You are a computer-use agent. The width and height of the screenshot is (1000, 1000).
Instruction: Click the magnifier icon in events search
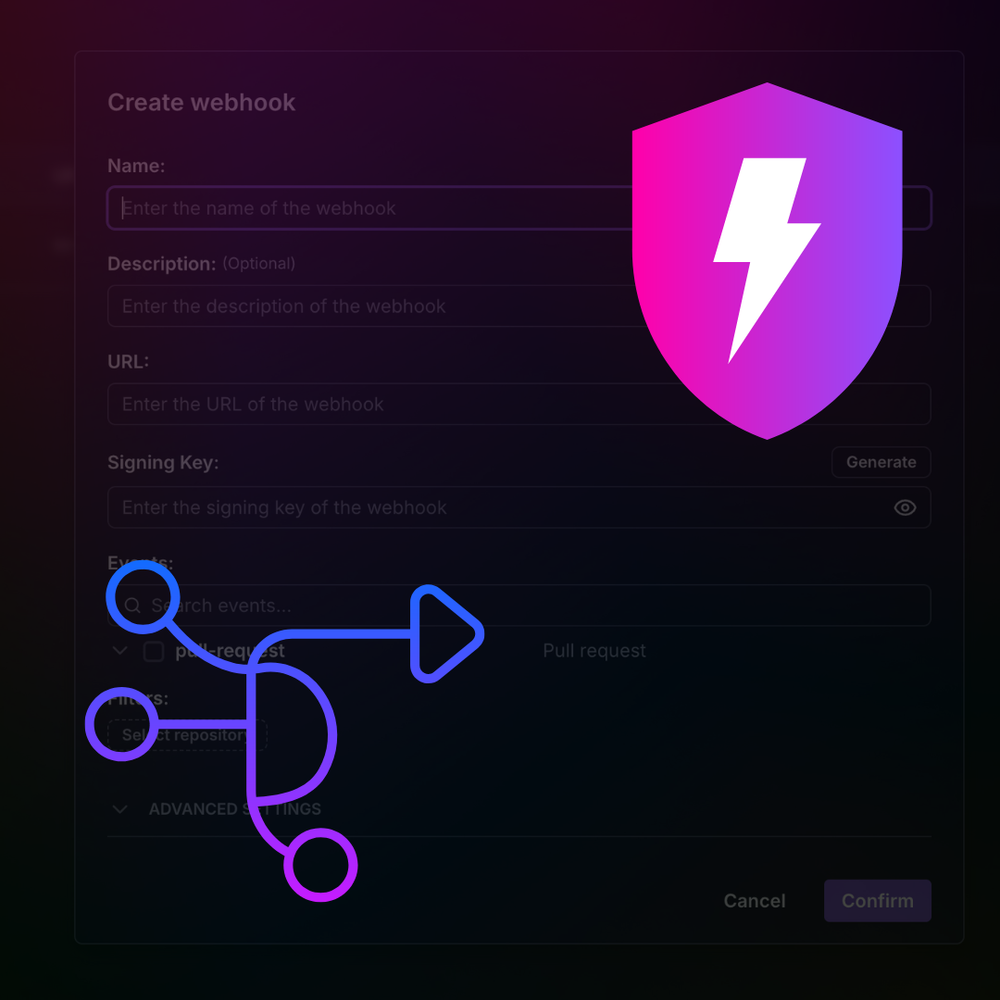coord(132,605)
